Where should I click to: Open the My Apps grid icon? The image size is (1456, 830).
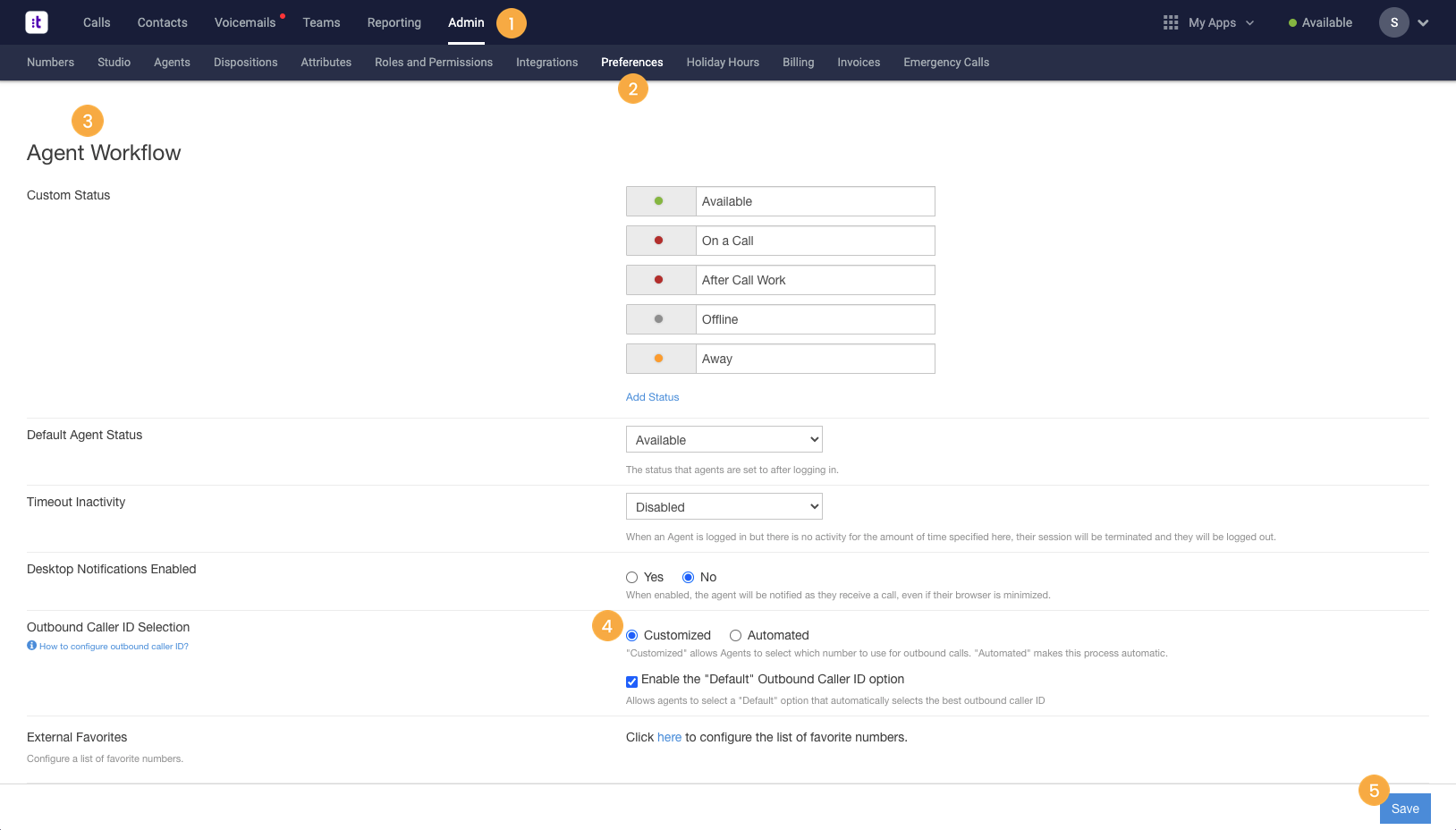click(1170, 22)
